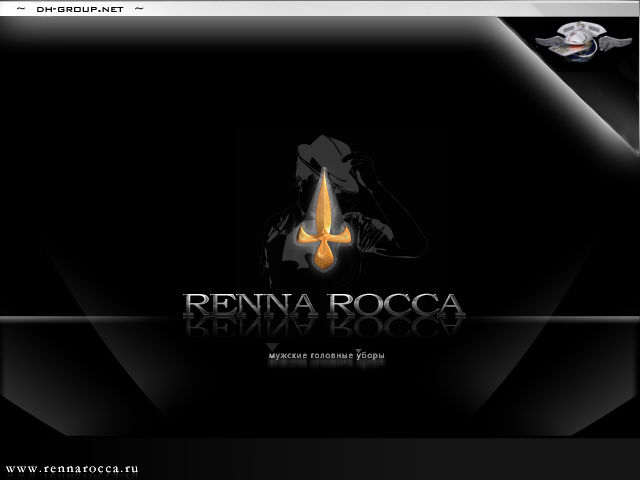640x480 pixels.
Task: Click the winged mouse logo icon
Action: pyautogui.click(x=583, y=42)
